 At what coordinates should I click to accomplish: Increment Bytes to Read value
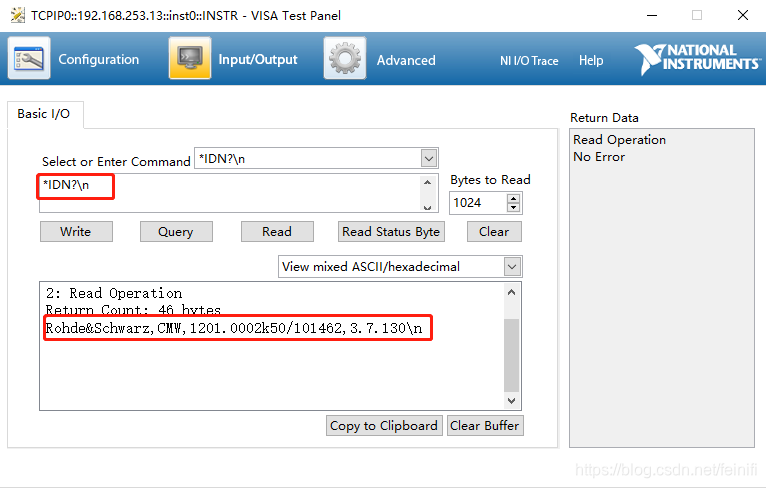[513, 198]
